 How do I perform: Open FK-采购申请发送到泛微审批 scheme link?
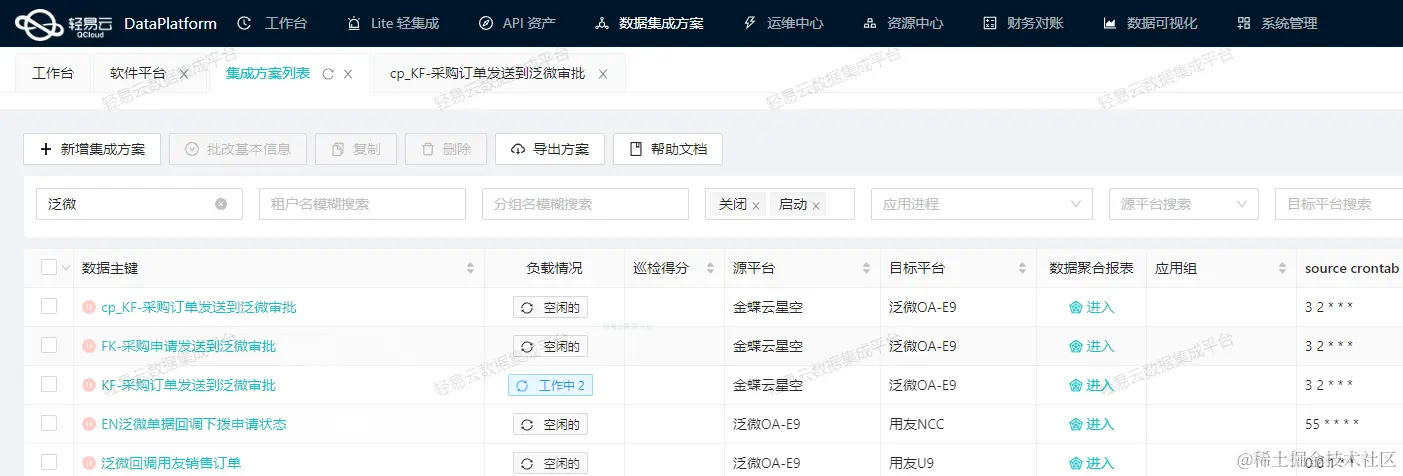(x=189, y=346)
